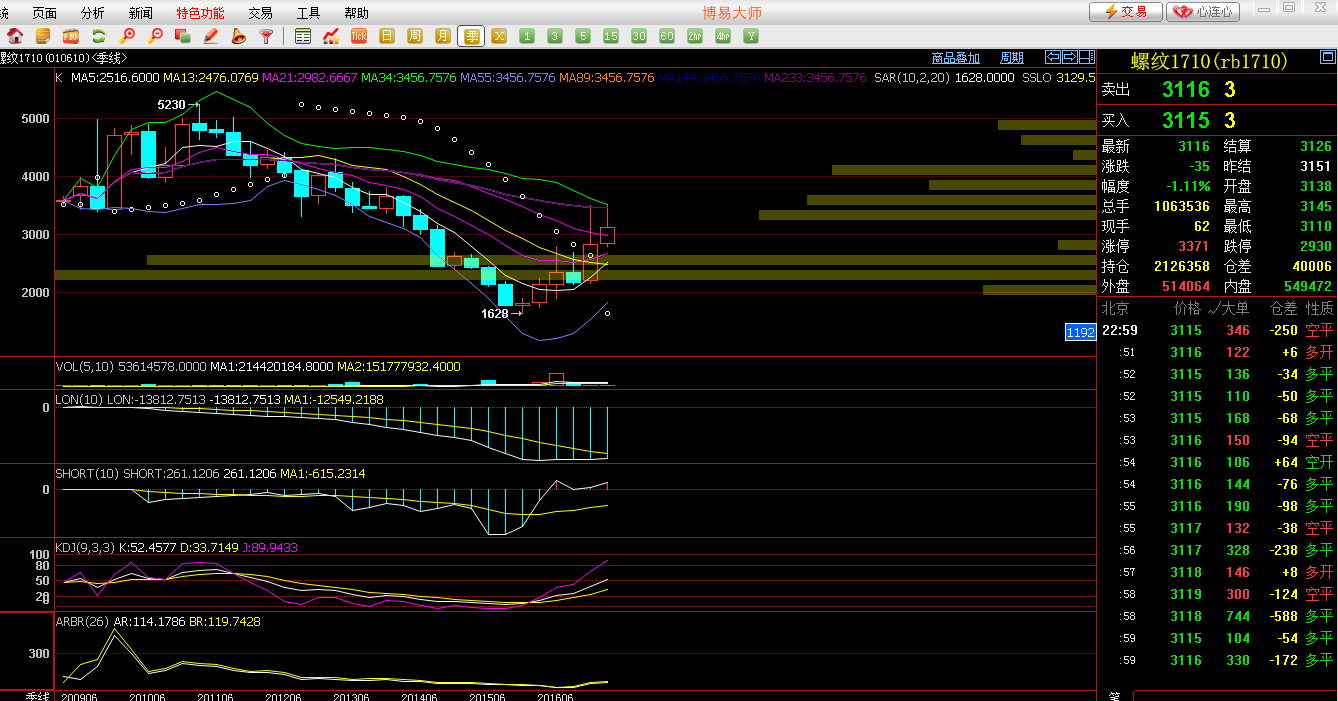Click the 商品叠加 link
The image size is (1338, 701).
956,58
